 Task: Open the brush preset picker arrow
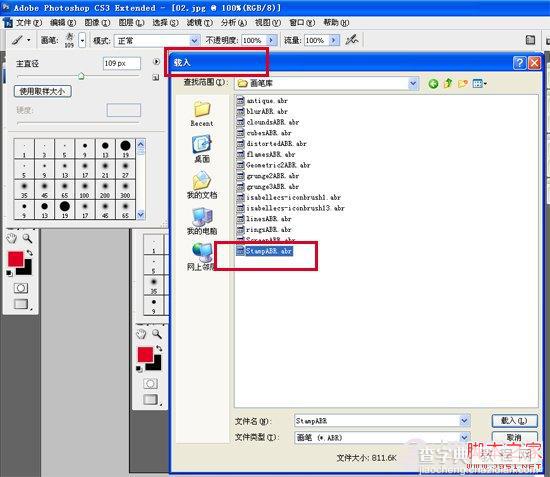click(x=82, y=41)
